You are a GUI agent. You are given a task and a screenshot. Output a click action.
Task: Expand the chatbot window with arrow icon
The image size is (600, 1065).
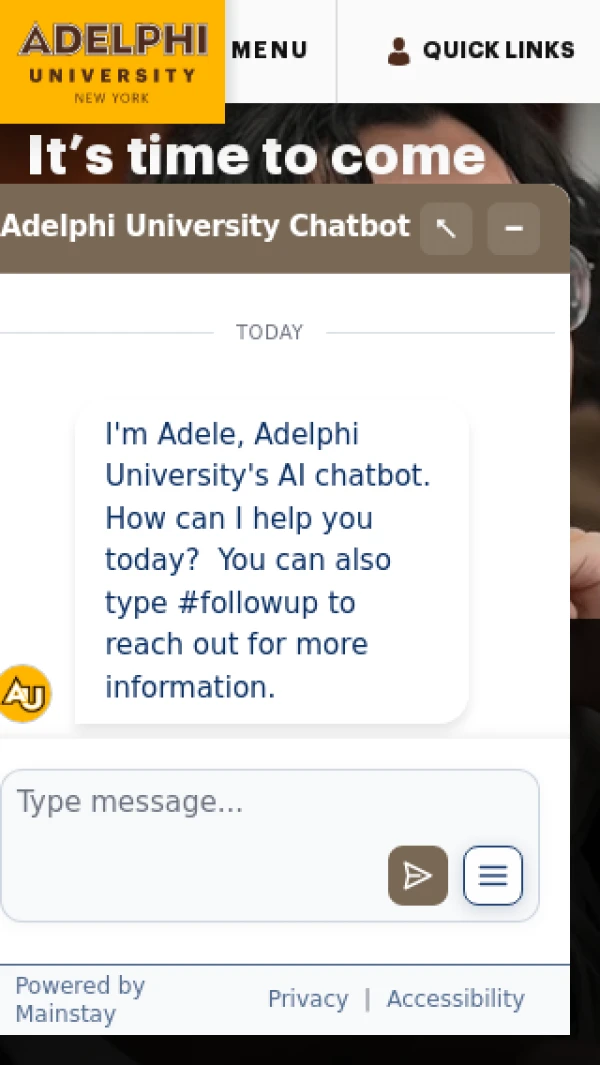[x=446, y=229]
